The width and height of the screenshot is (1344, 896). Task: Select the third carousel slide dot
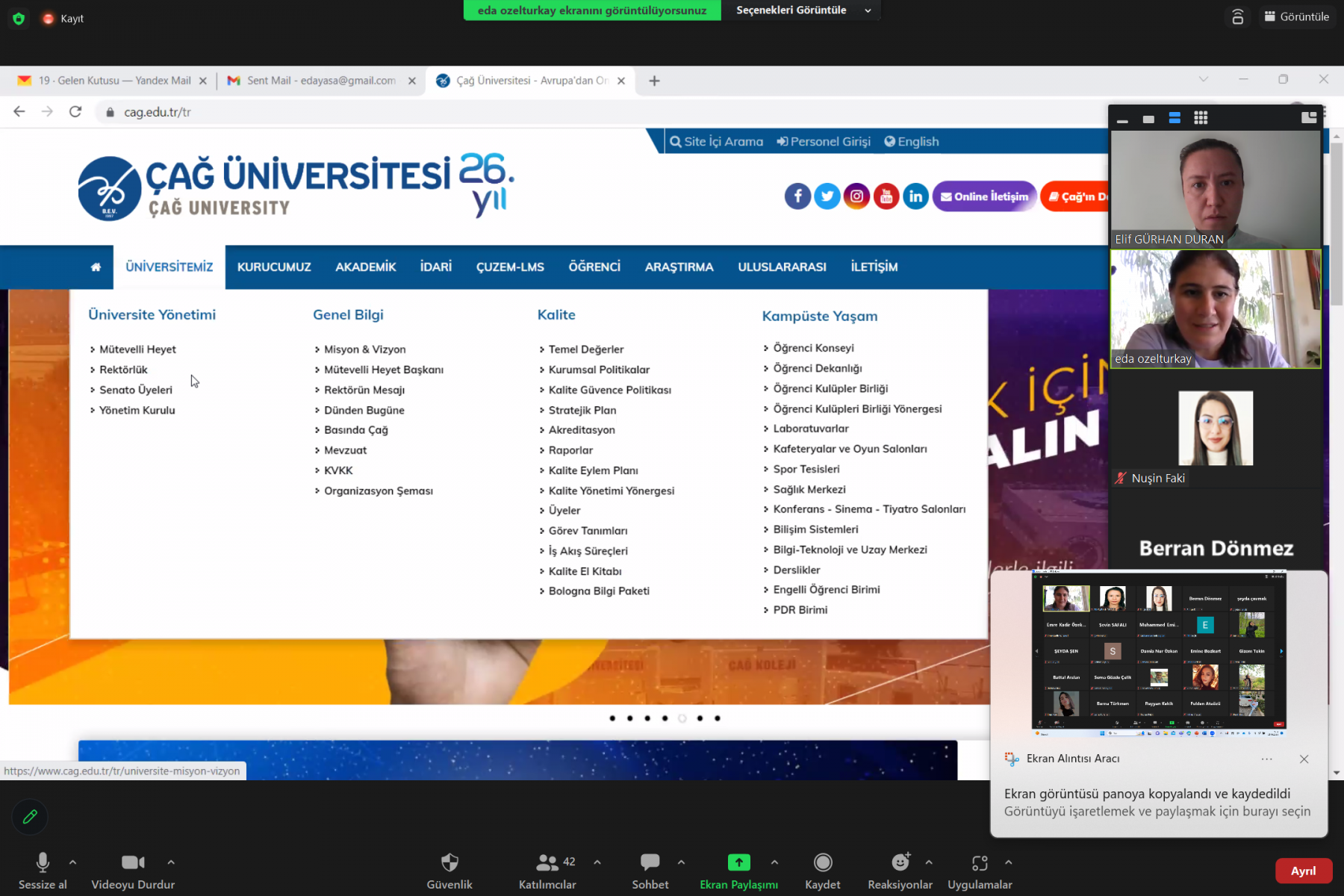647,718
